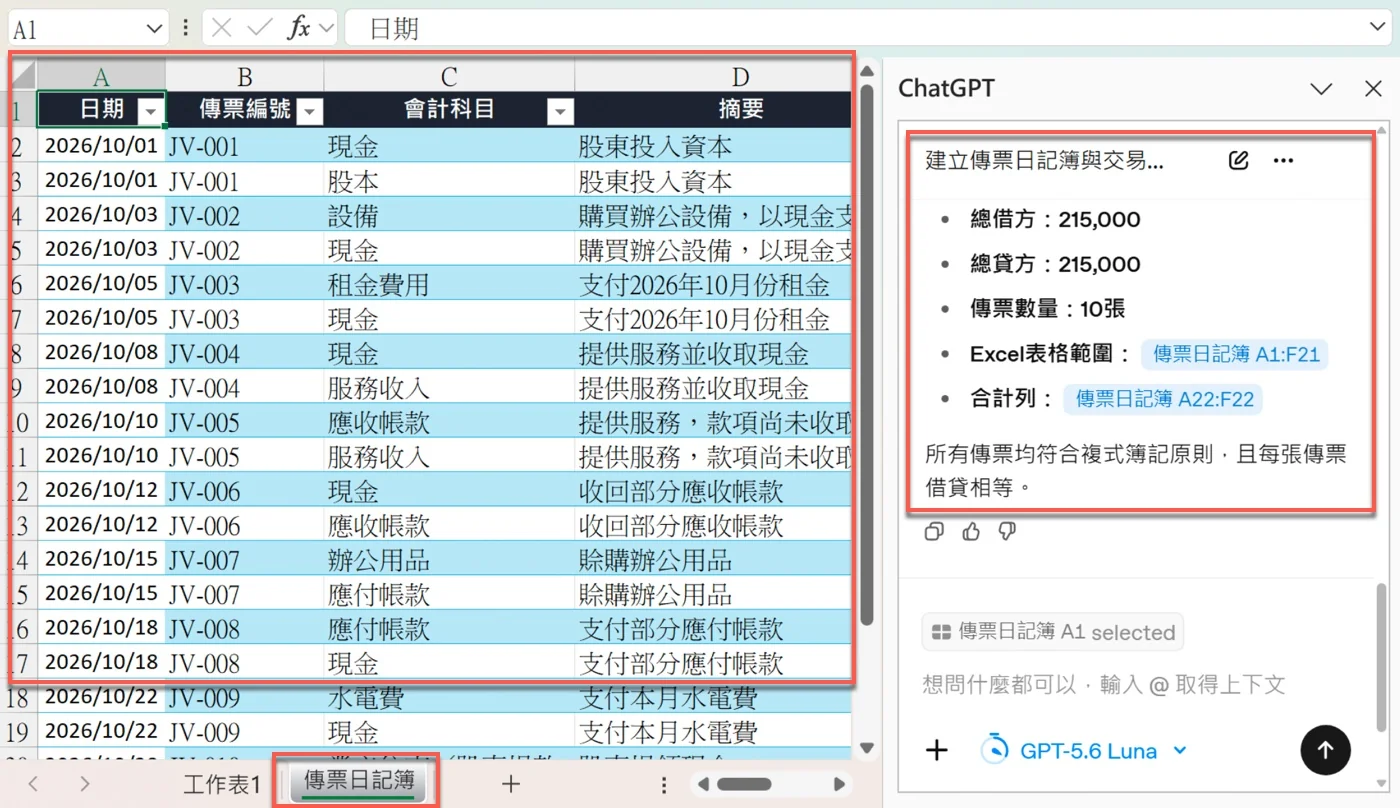Select cell with JV-001 in row 2

point(244,146)
